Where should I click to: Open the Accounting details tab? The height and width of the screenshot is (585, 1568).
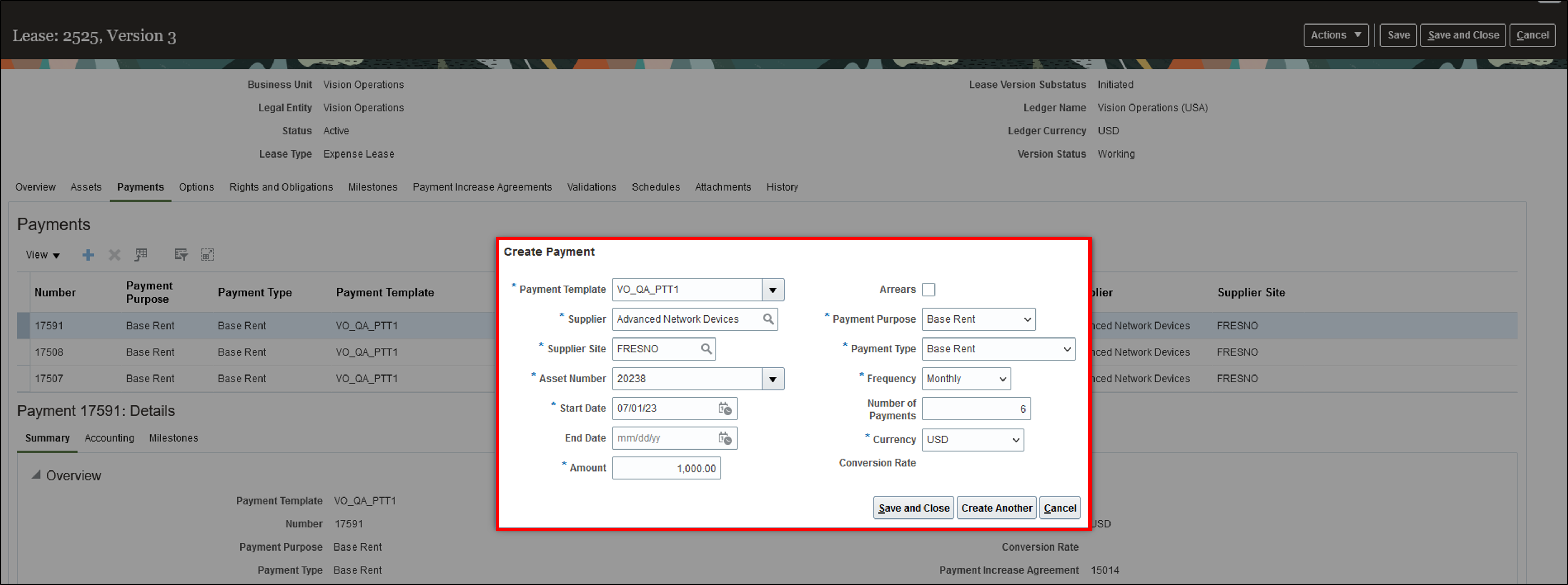109,438
